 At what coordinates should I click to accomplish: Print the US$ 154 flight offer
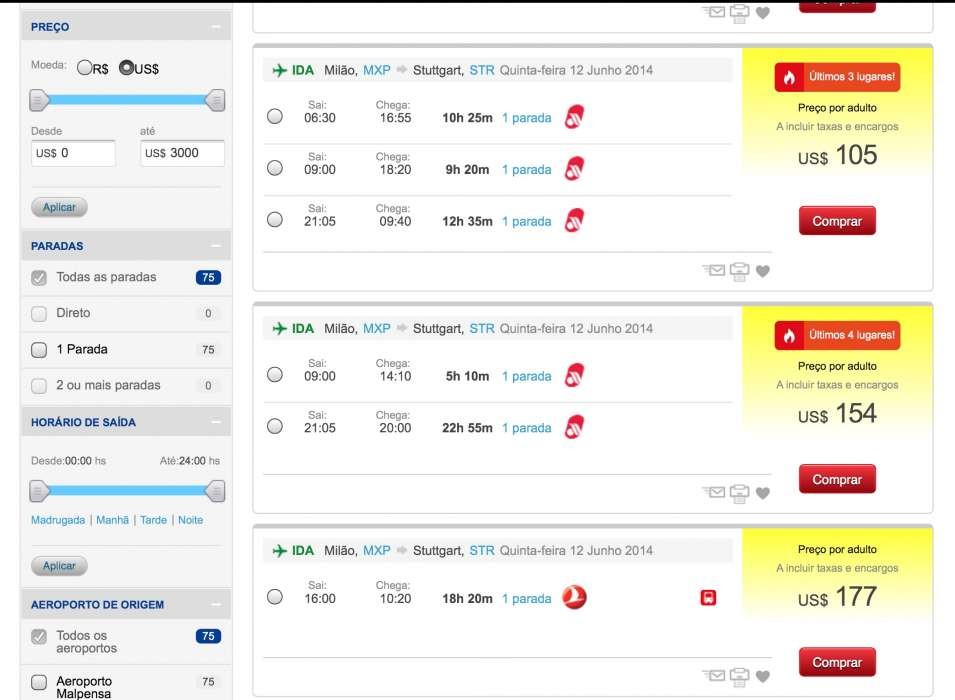[739, 492]
